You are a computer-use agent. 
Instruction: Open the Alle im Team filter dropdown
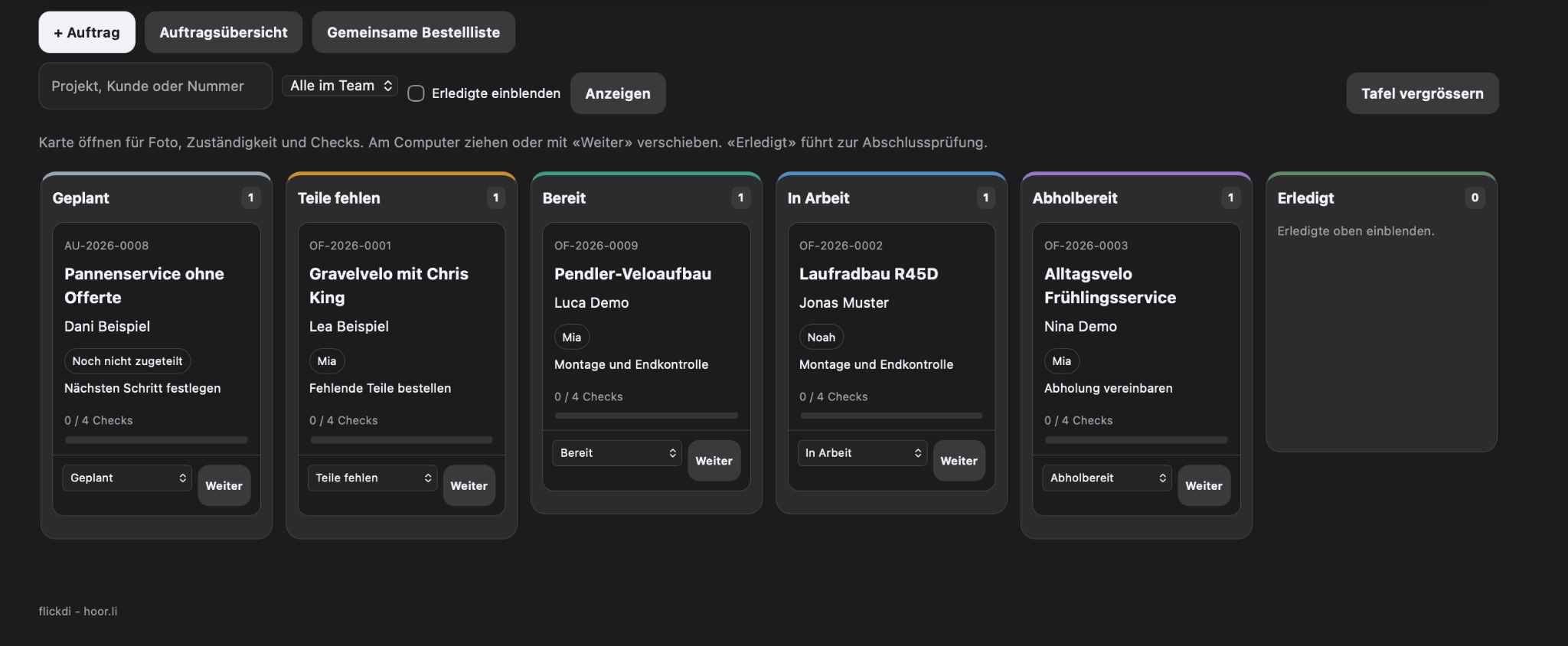(341, 86)
